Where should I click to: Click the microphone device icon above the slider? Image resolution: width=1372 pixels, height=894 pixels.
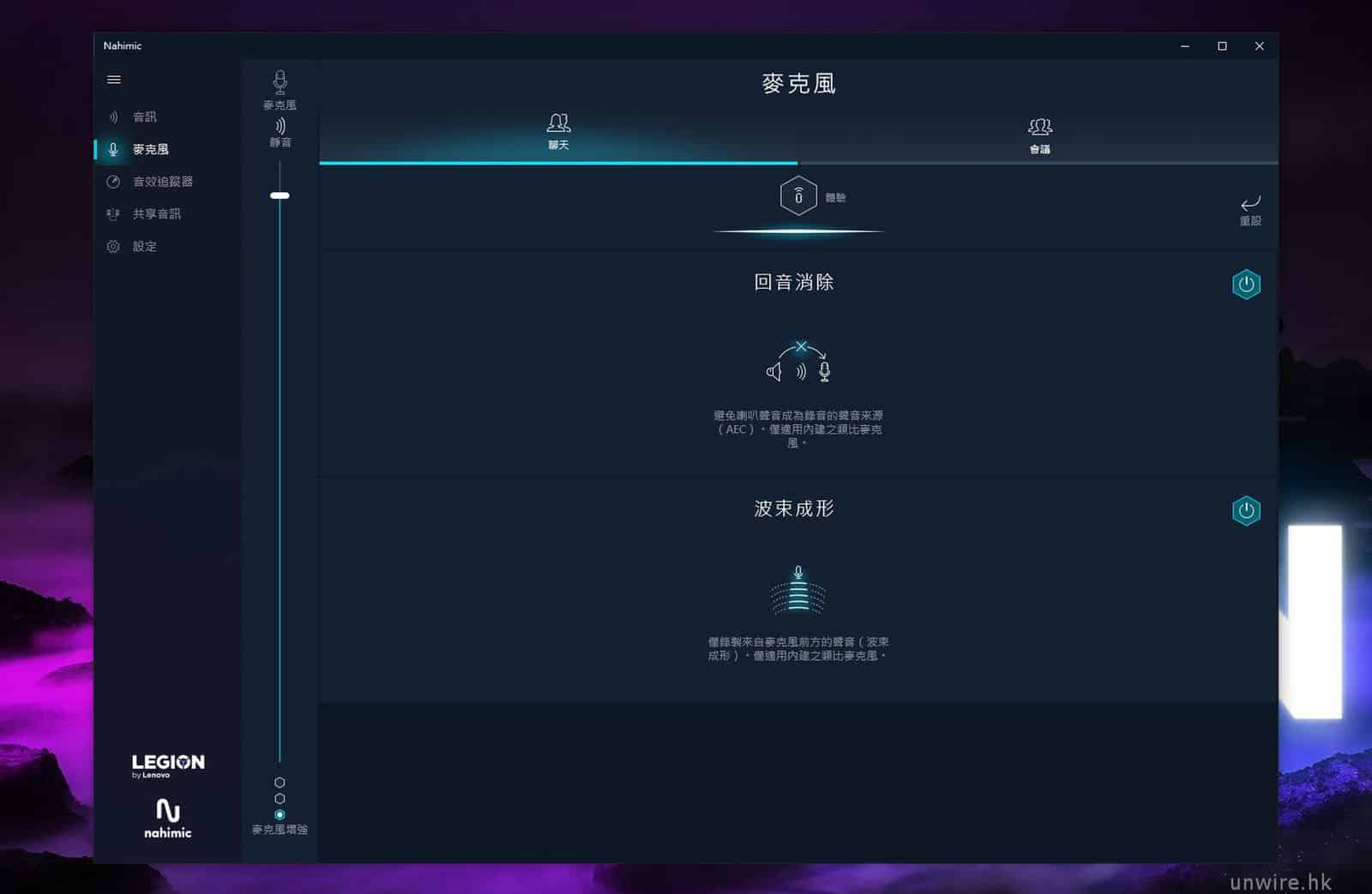280,83
